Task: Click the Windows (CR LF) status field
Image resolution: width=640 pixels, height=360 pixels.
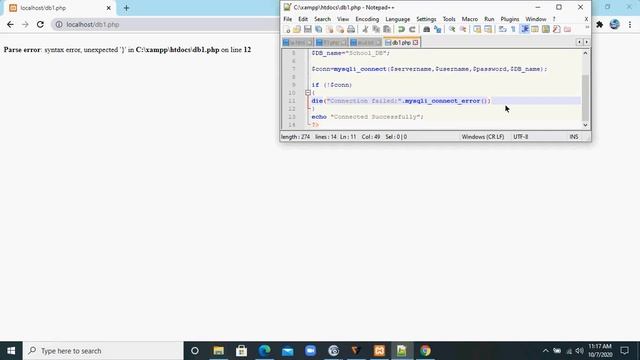Action: click(x=483, y=137)
